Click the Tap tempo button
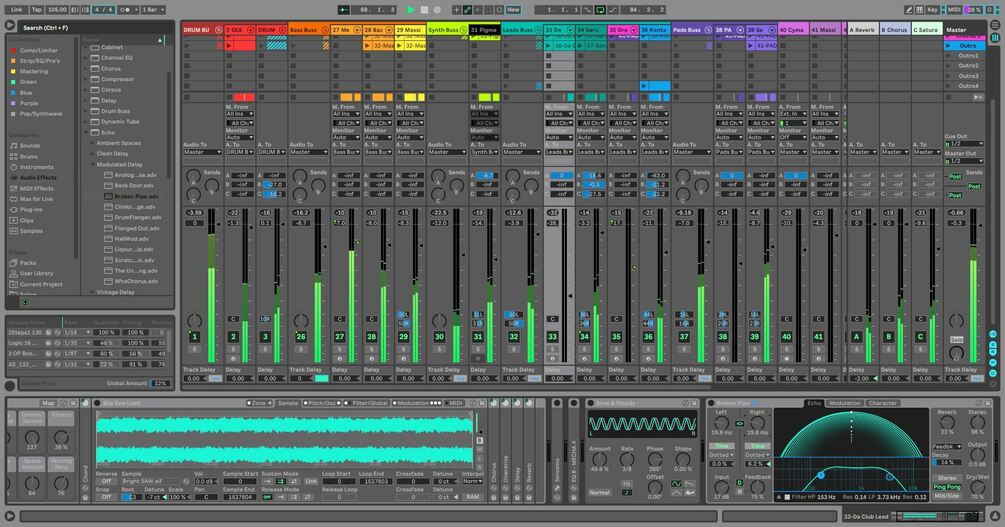The image size is (1005, 527). coord(37,10)
